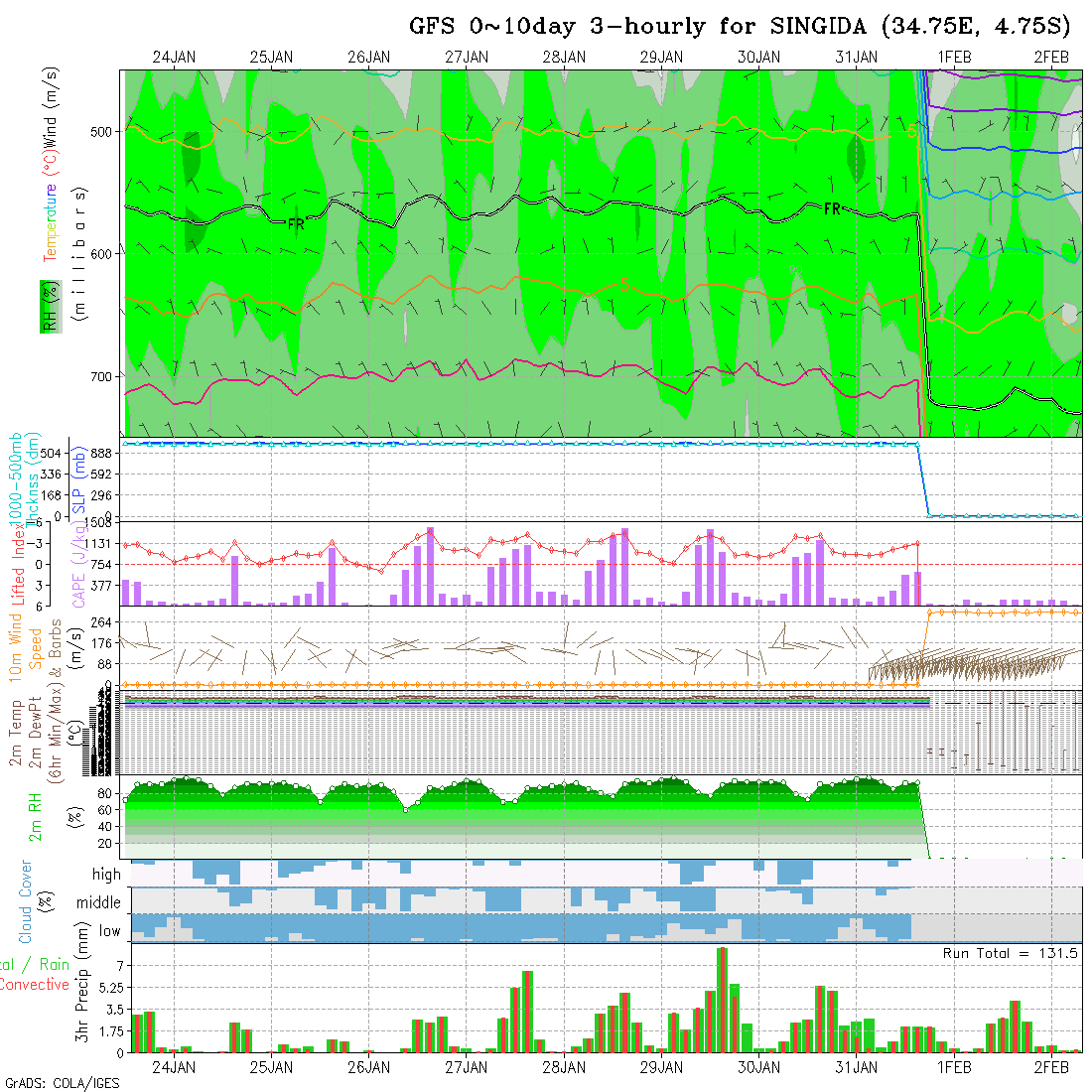Click the FR freezing-level label near 31JAN
1092x1092 pixels.
coord(832,208)
